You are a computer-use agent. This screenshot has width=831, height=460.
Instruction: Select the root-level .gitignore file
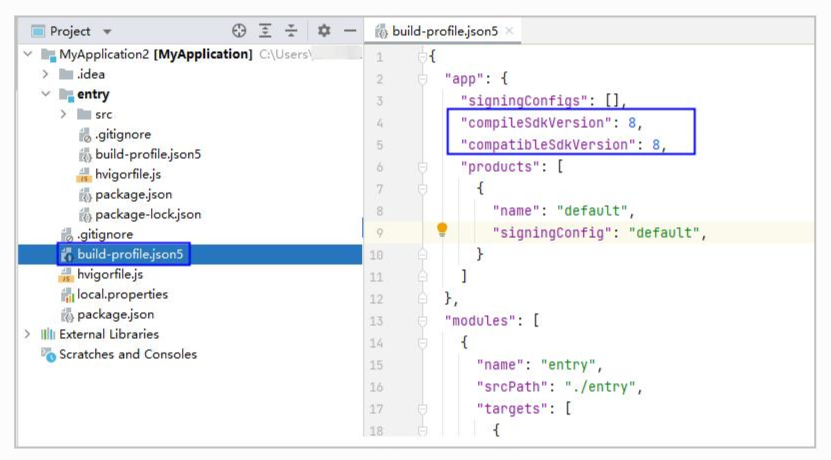pos(105,234)
